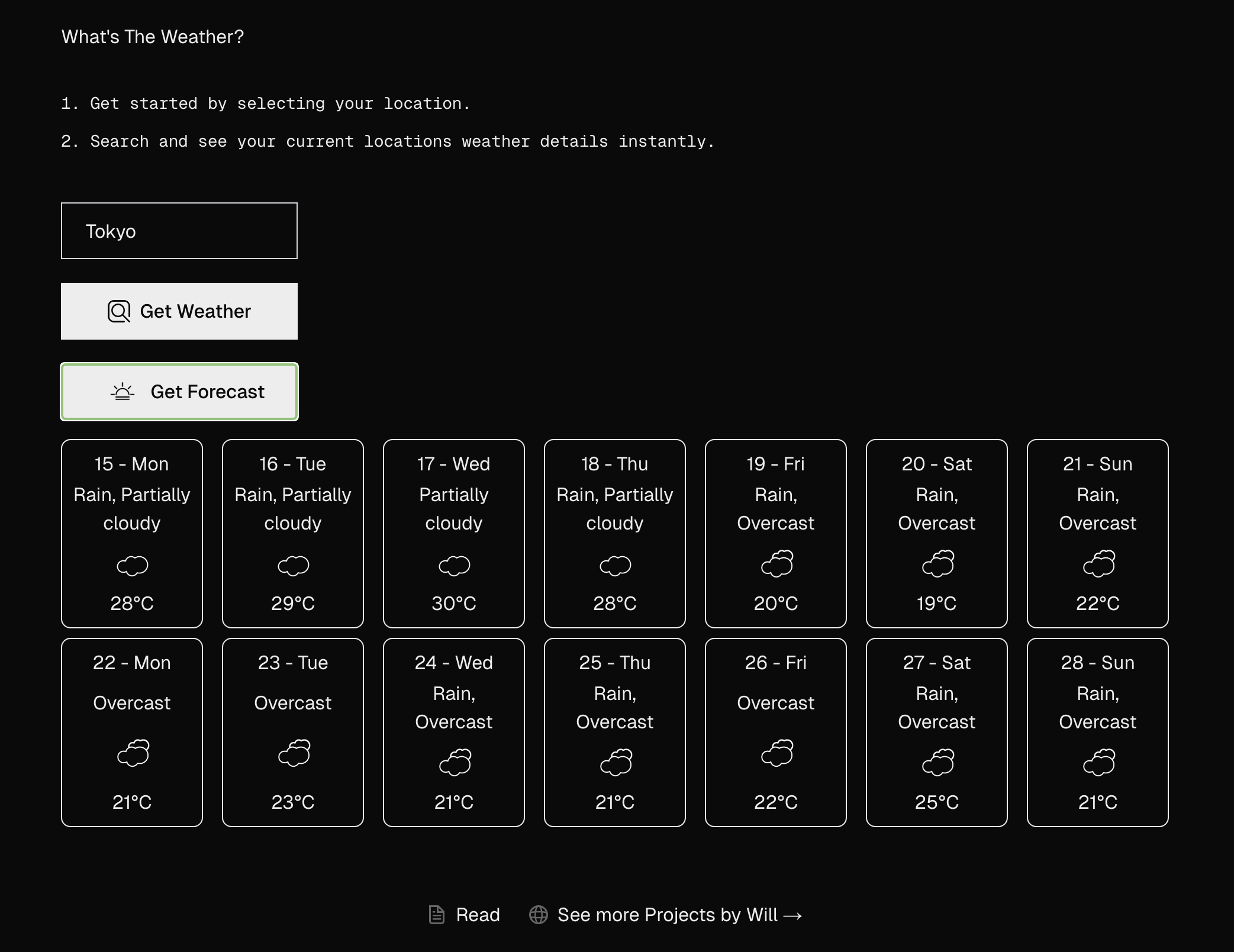The width and height of the screenshot is (1234, 952).
Task: Click the document icon beside Read
Action: point(437,915)
